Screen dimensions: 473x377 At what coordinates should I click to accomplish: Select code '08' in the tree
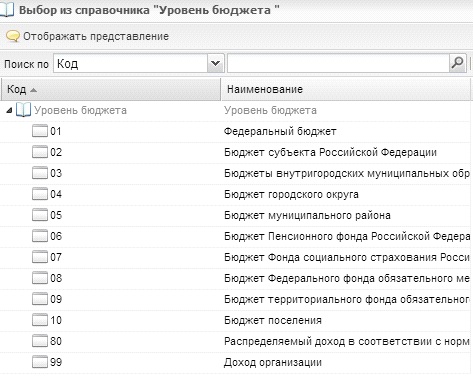point(56,278)
